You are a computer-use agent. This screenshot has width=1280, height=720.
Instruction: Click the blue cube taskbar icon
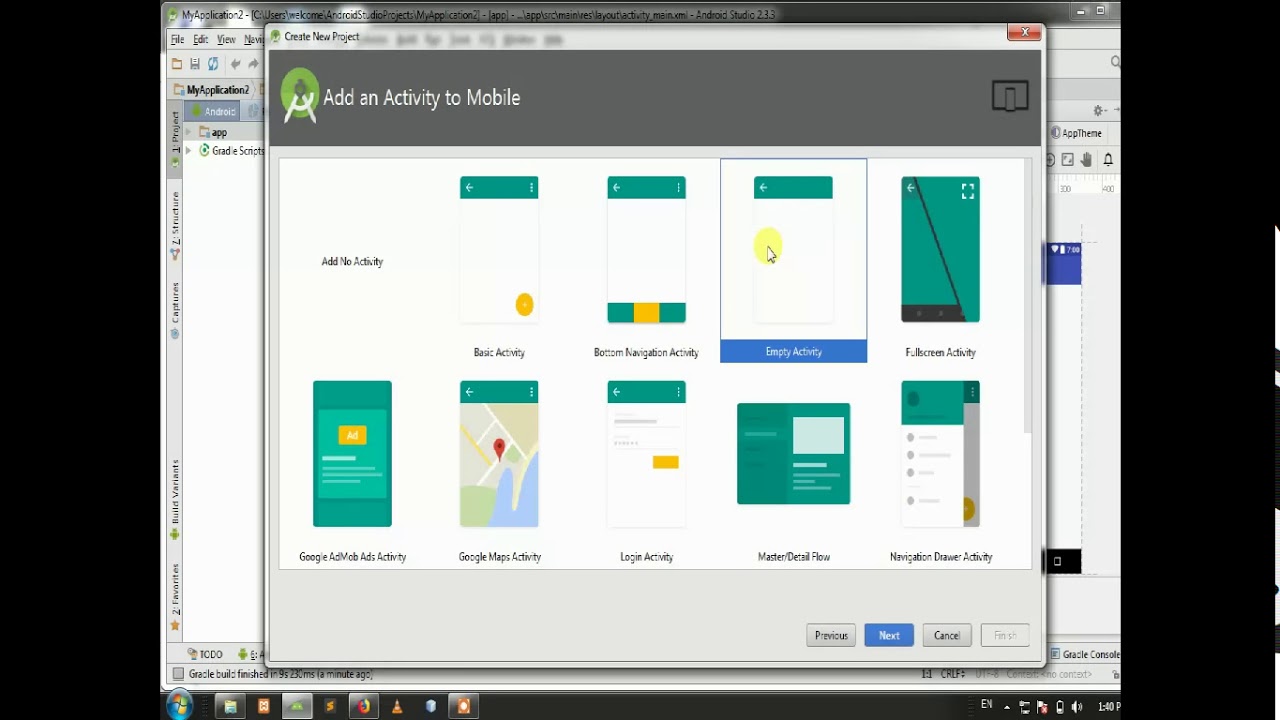tap(431, 706)
